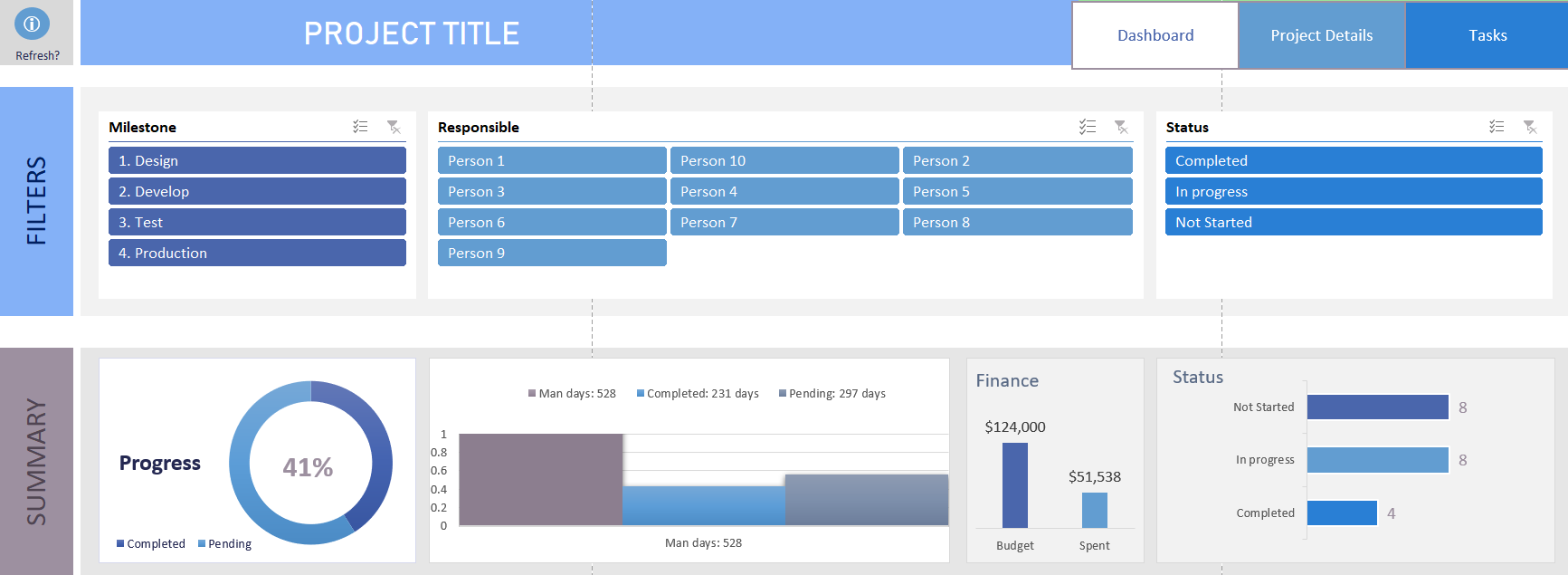Click the FILTERS side label
Image resolution: width=1568 pixels, height=575 pixels.
point(36,201)
